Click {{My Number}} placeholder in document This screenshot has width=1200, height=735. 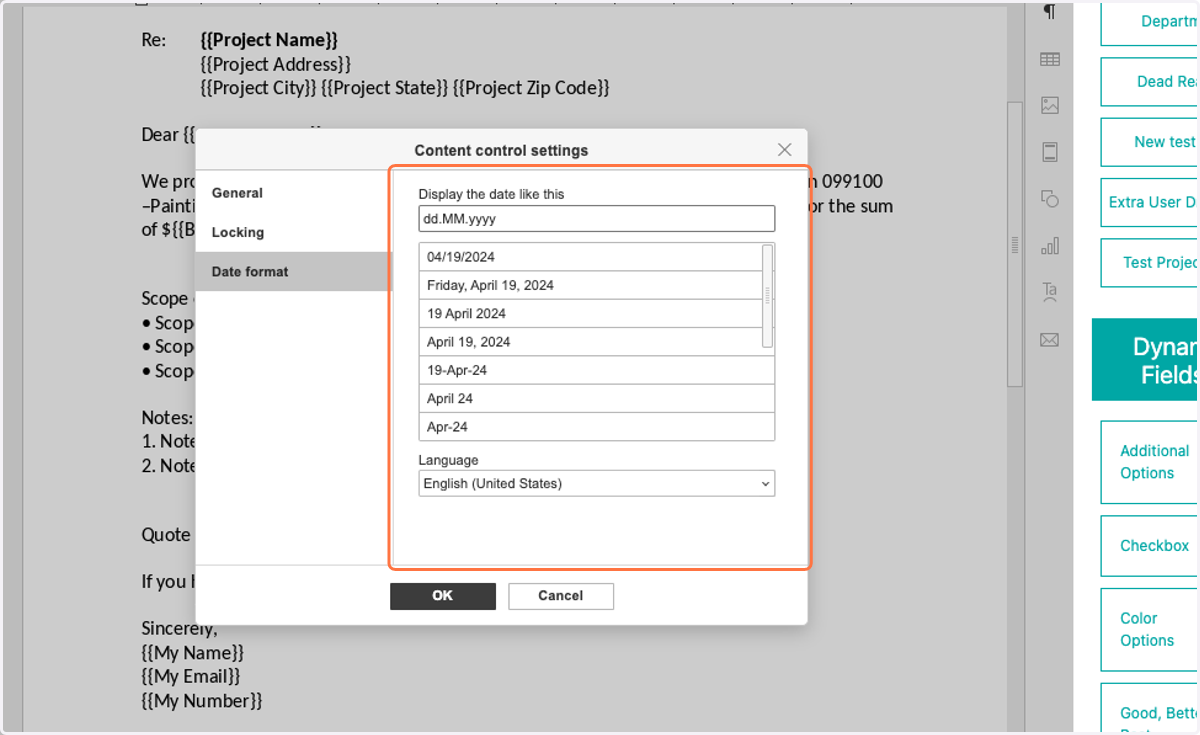202,701
